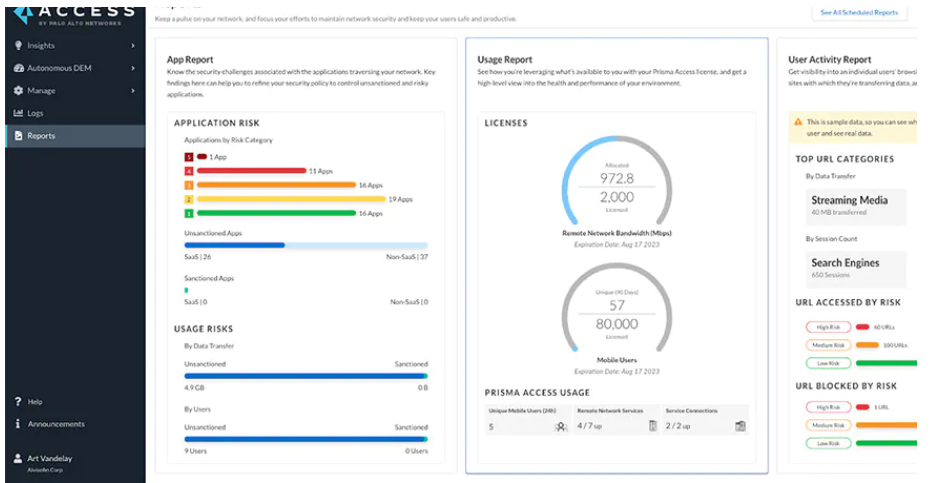The width and height of the screenshot is (936, 483).
Task: Click the Announcements info icon
Action: [18, 423]
